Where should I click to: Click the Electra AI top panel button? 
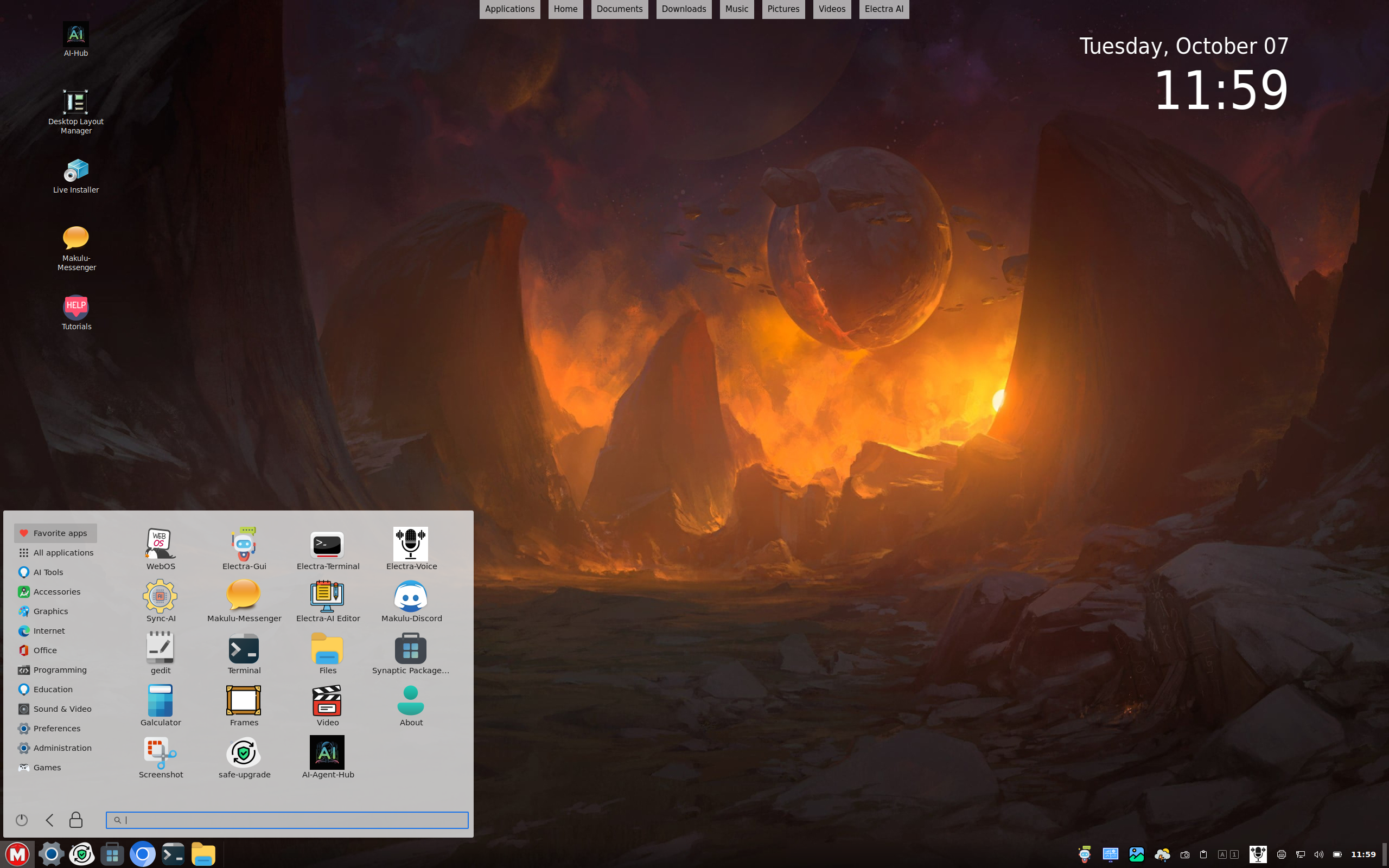883,9
